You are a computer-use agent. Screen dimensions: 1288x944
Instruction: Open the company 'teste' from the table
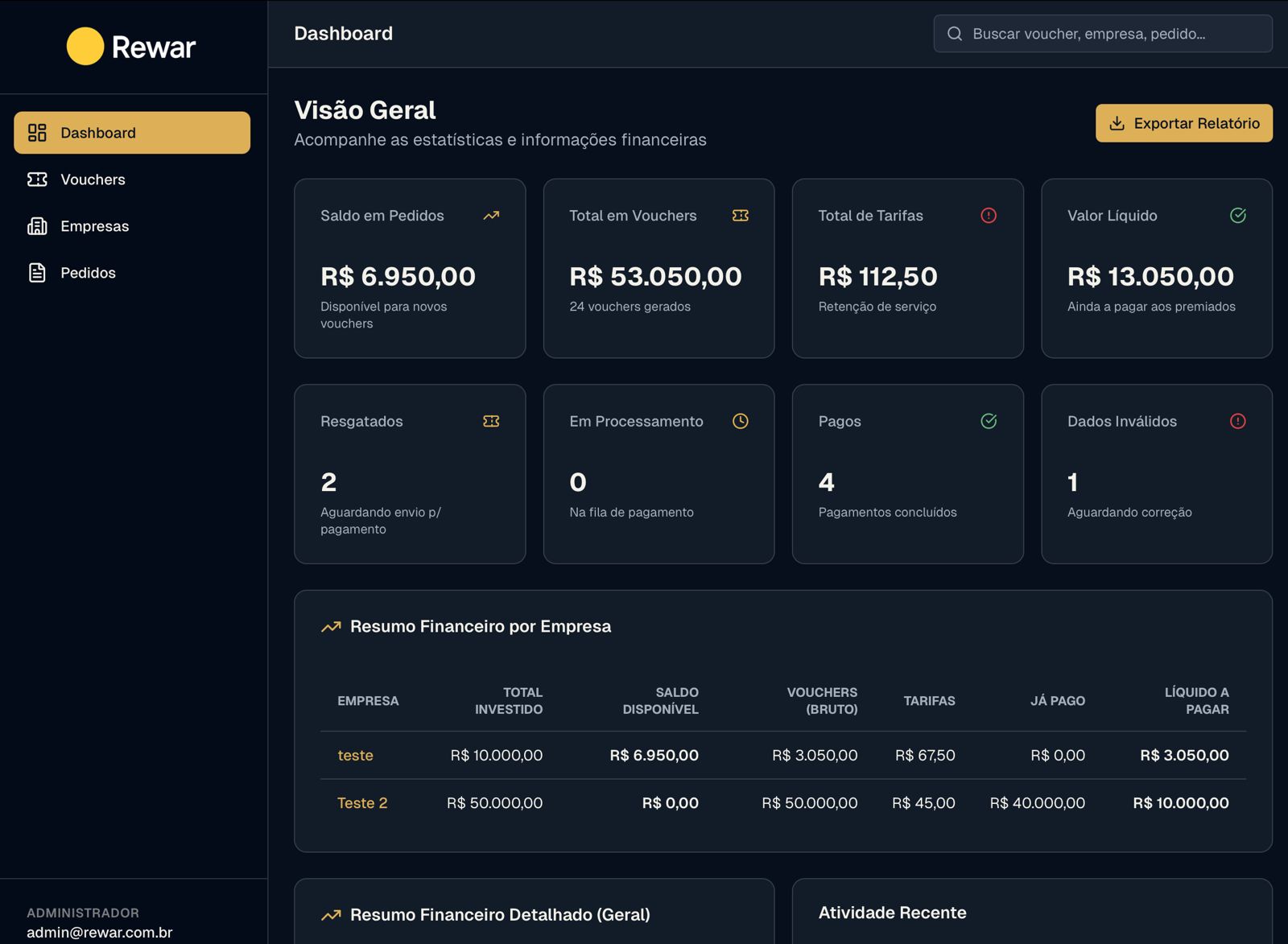tap(355, 755)
